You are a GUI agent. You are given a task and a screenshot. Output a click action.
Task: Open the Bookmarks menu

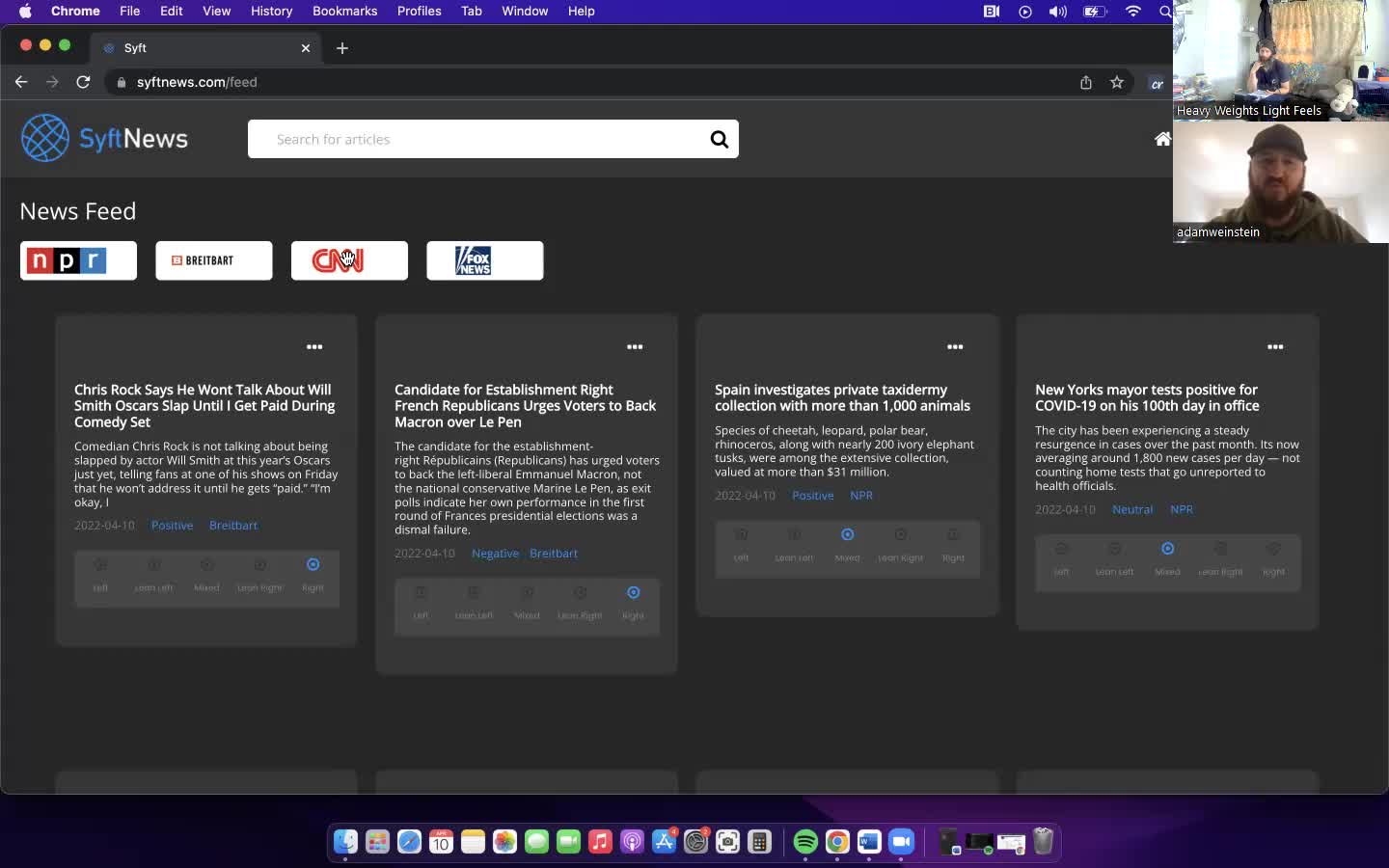tap(344, 12)
